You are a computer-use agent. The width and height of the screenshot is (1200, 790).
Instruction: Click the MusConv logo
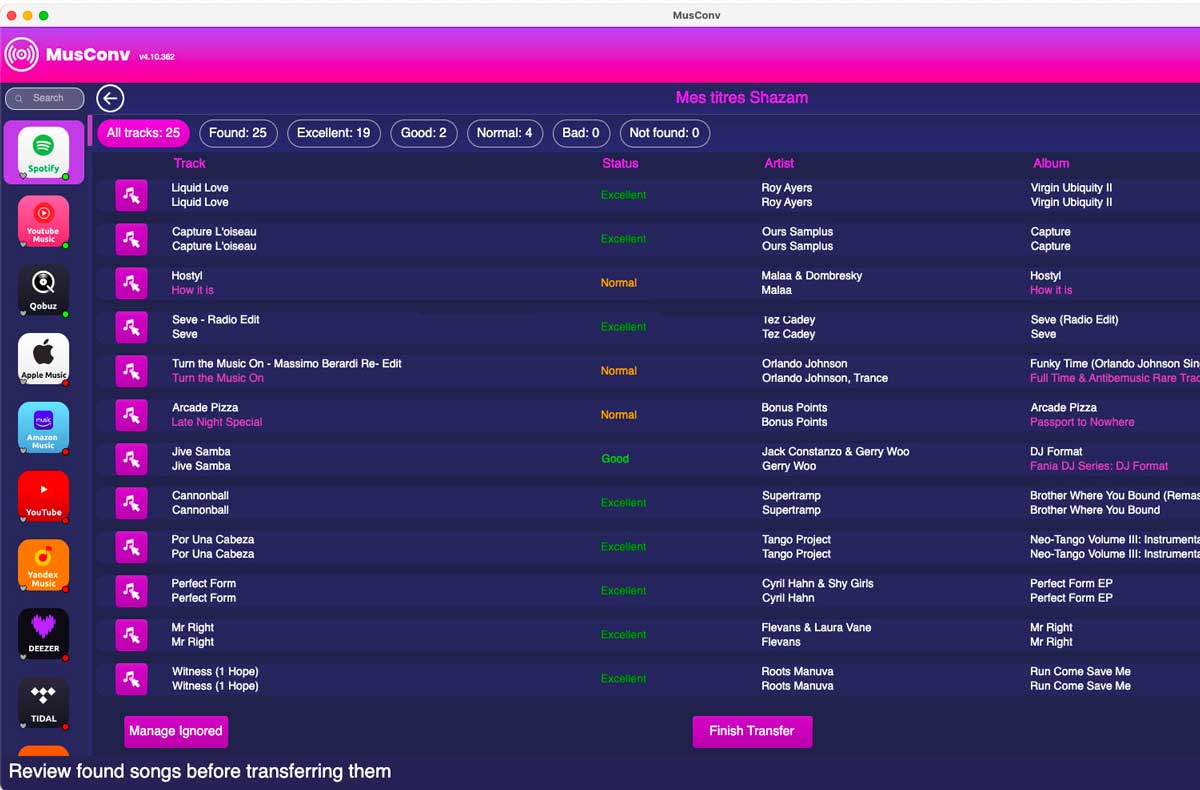tap(22, 55)
